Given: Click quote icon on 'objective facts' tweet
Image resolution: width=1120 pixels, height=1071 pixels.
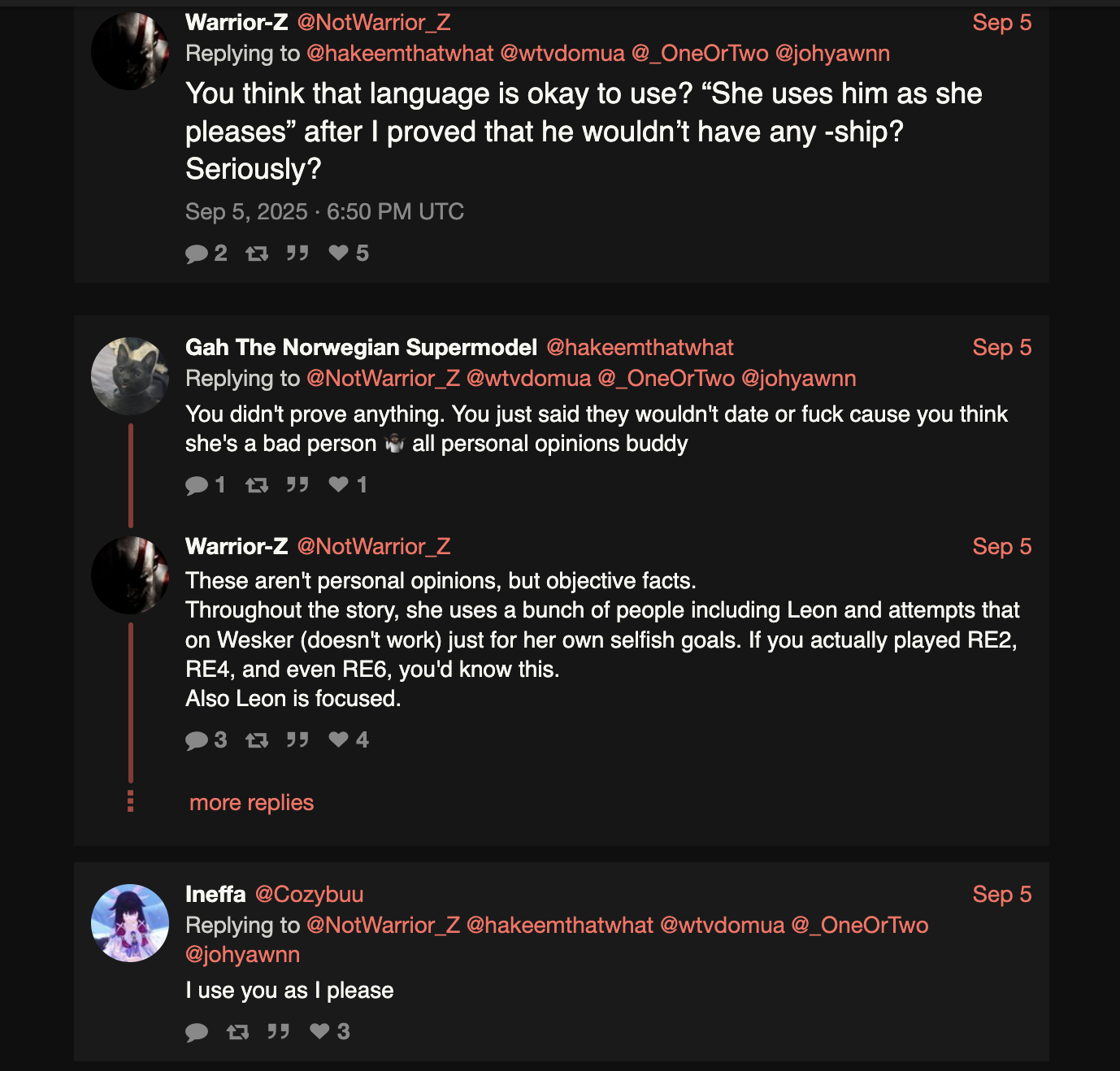Looking at the screenshot, I should coord(297,739).
